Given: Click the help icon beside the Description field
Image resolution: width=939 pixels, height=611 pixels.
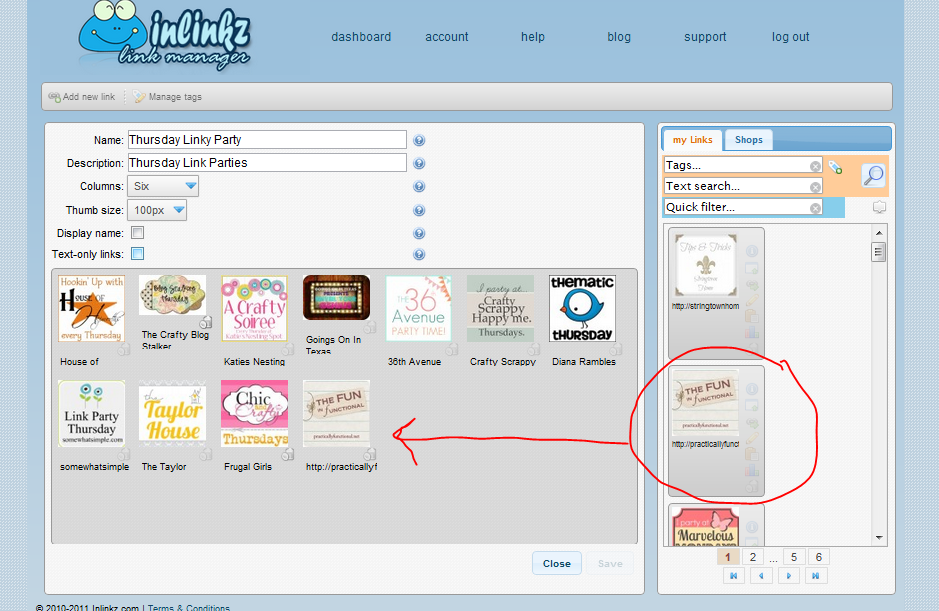Looking at the screenshot, I should 419,163.
